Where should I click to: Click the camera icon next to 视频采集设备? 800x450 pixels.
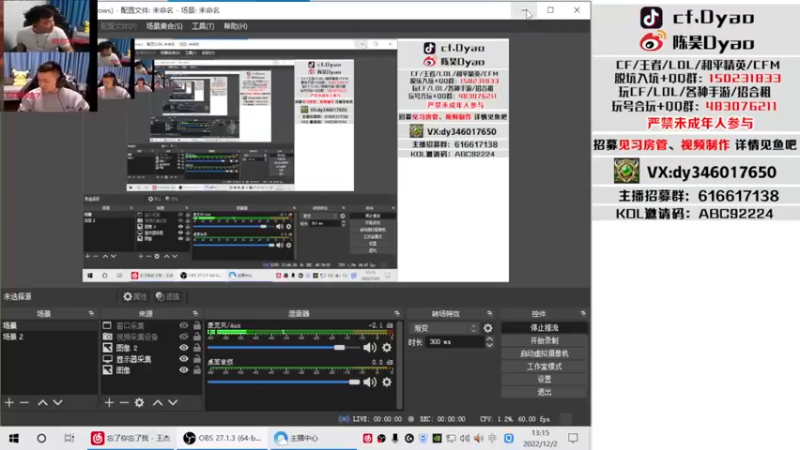point(107,337)
